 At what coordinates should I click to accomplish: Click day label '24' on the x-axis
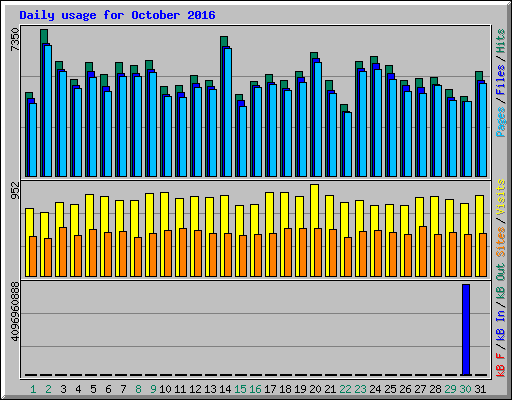[375, 389]
